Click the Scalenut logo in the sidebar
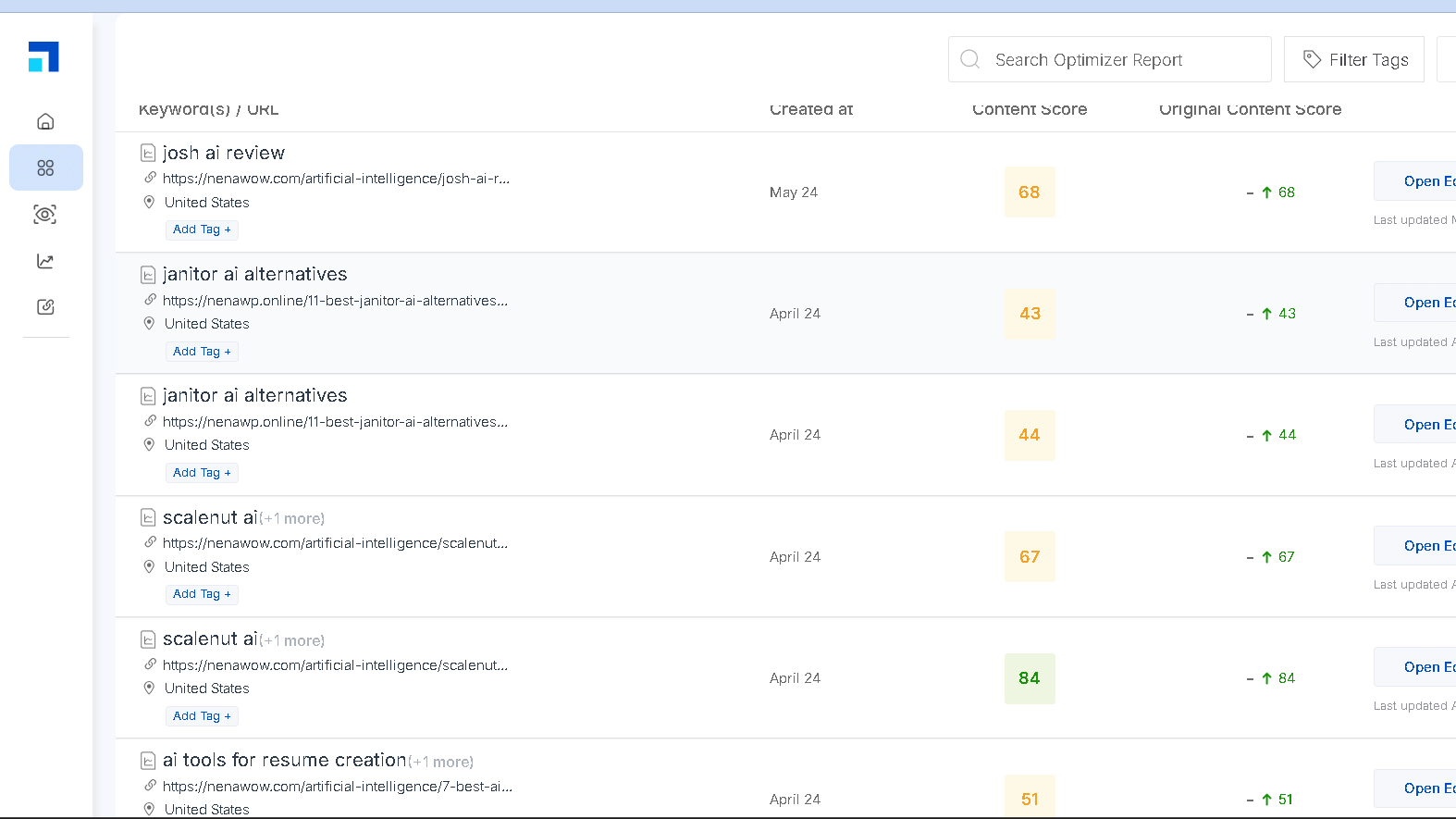Image resolution: width=1456 pixels, height=819 pixels. point(43,56)
